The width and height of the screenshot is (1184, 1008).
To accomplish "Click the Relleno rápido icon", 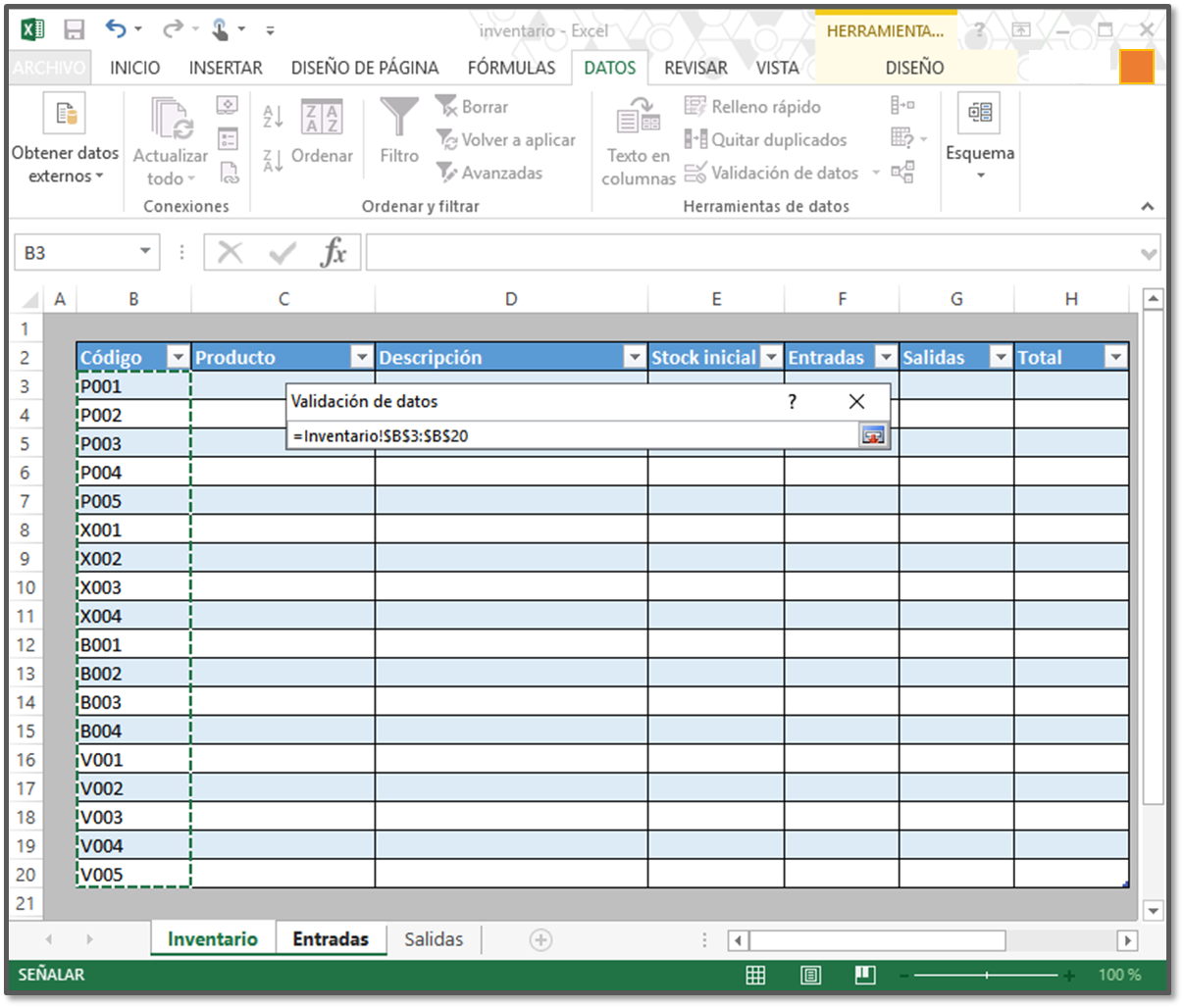I will tap(695, 106).
